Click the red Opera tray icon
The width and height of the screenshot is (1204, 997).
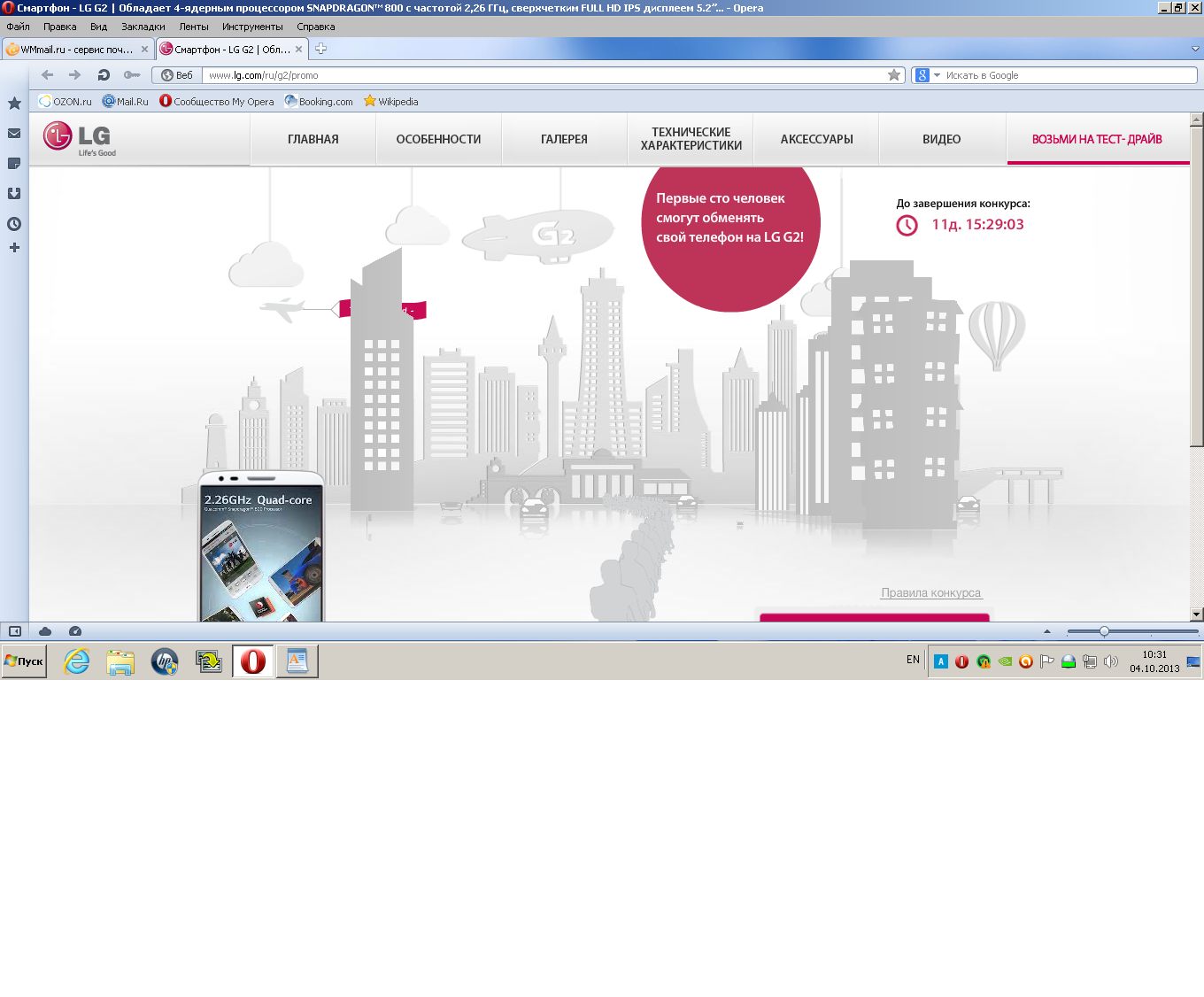pyautogui.click(x=962, y=661)
